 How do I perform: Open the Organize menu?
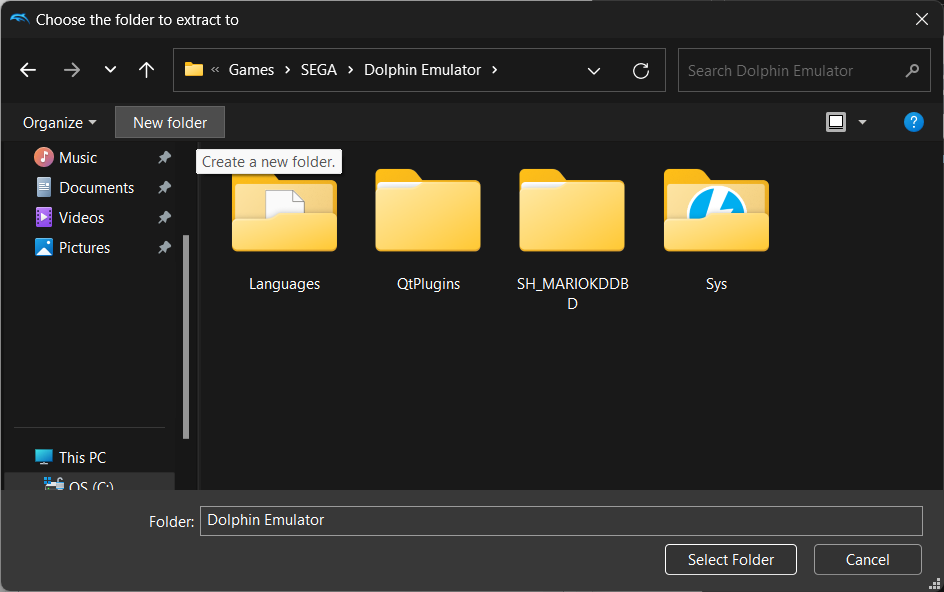tap(60, 123)
